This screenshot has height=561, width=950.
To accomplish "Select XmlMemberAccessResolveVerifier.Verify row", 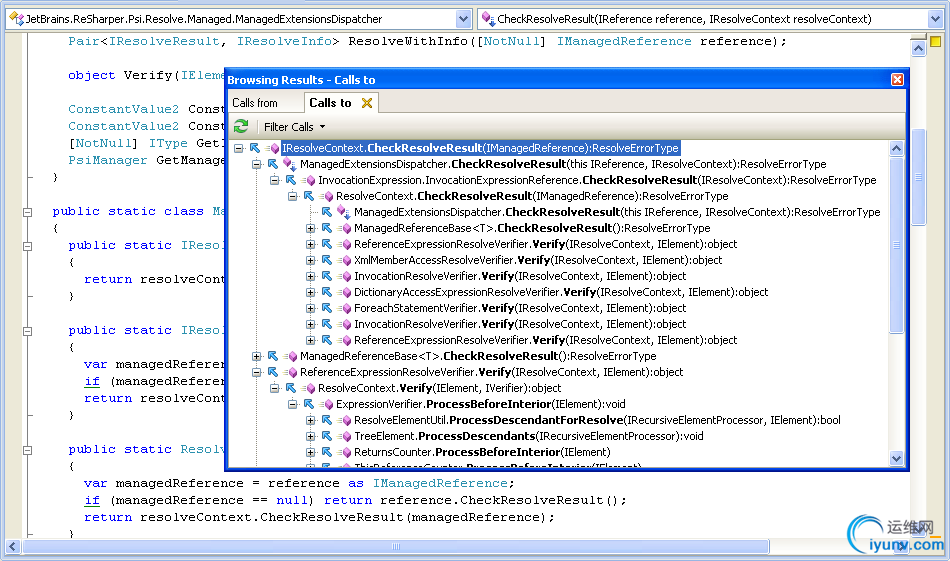I will [538, 260].
